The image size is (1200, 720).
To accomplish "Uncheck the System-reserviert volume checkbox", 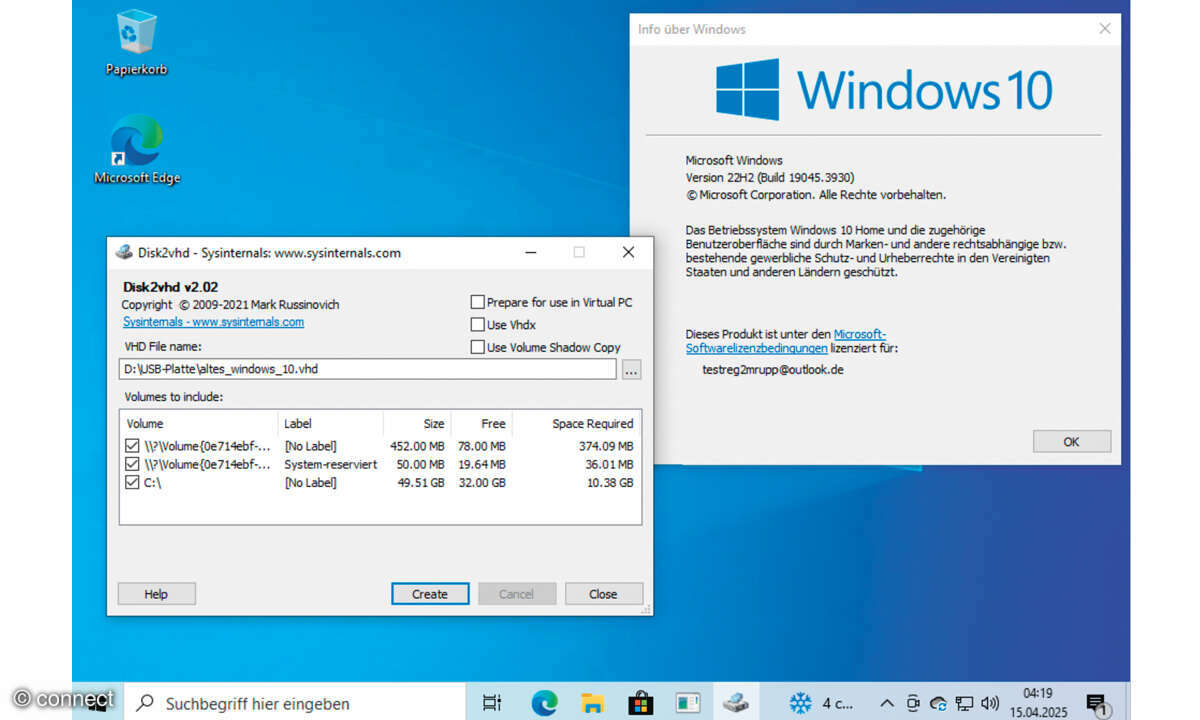I will pyautogui.click(x=133, y=464).
